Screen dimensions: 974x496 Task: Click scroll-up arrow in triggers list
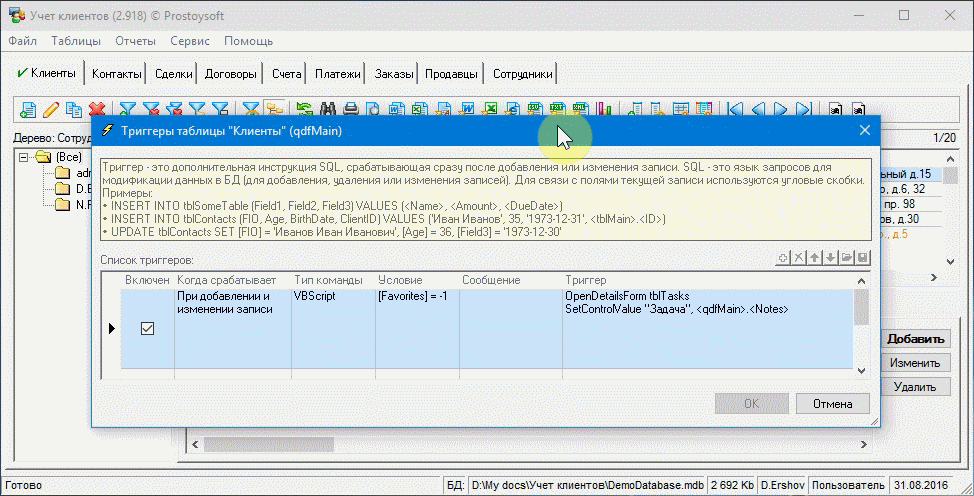(861, 280)
